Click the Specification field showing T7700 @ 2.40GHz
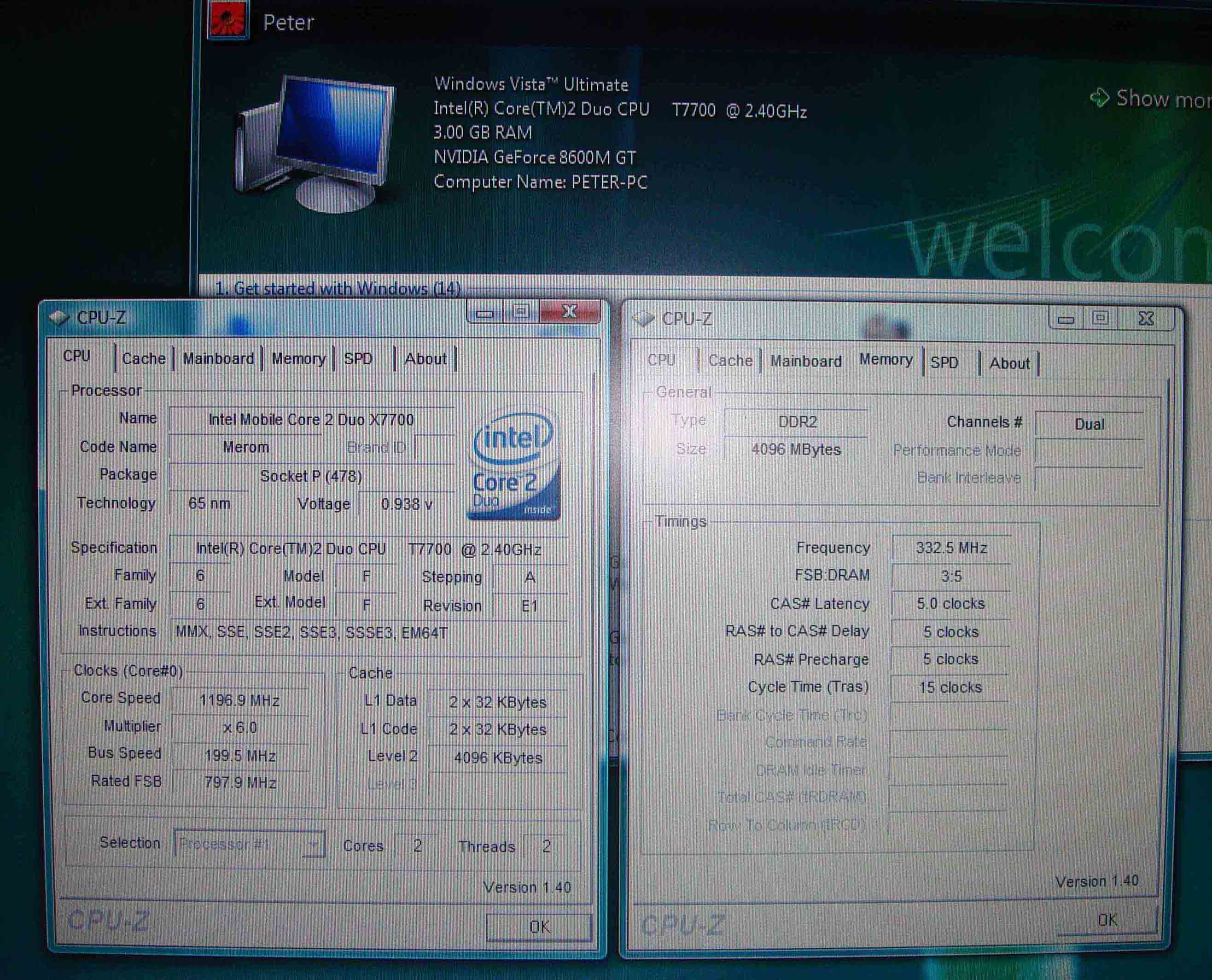 pos(368,548)
